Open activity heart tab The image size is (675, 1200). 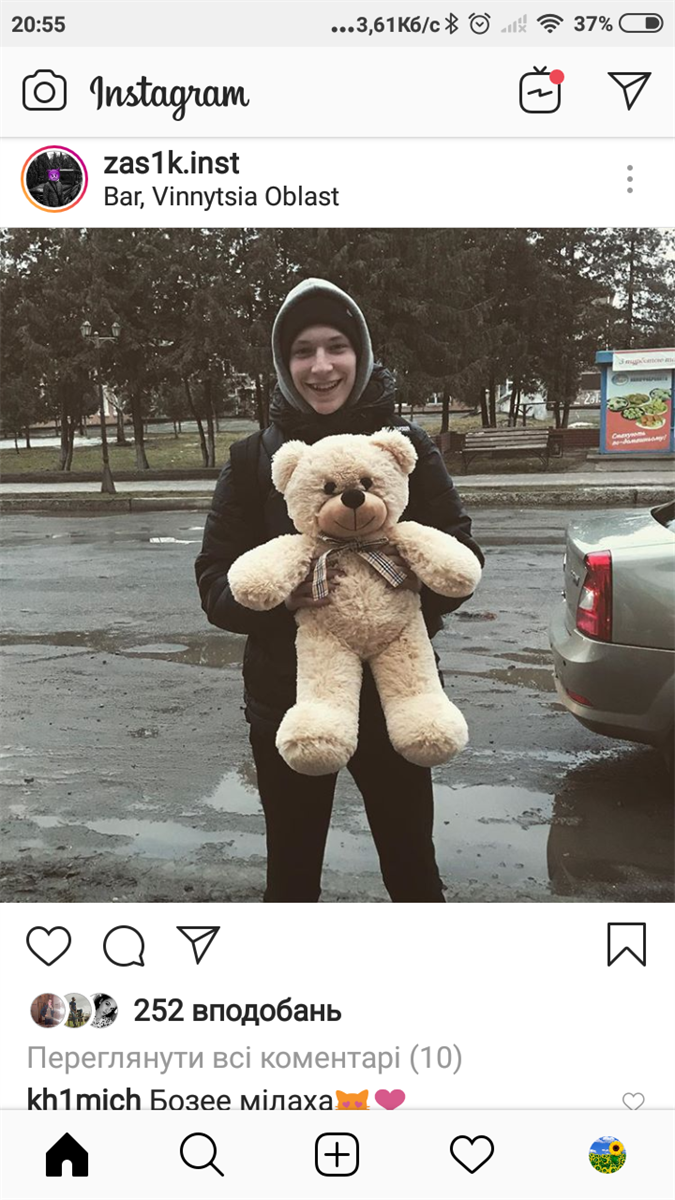(472, 1156)
